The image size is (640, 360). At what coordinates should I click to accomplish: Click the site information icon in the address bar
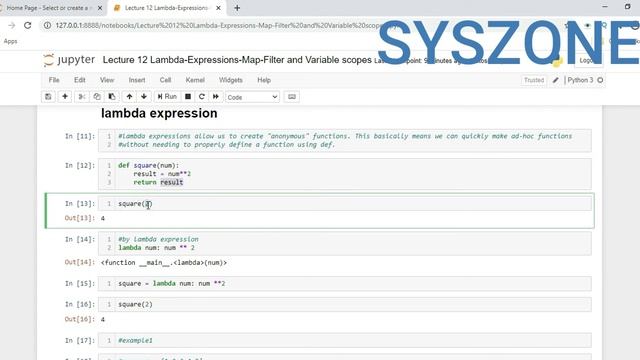click(47, 25)
